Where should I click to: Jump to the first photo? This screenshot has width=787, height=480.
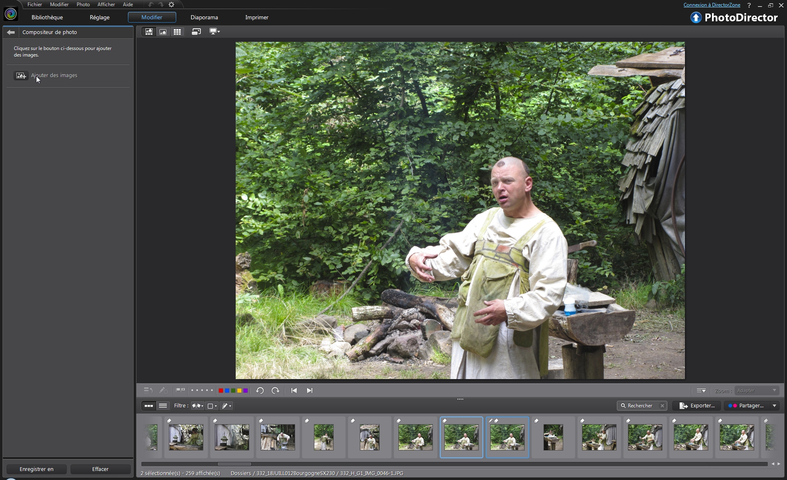[294, 390]
